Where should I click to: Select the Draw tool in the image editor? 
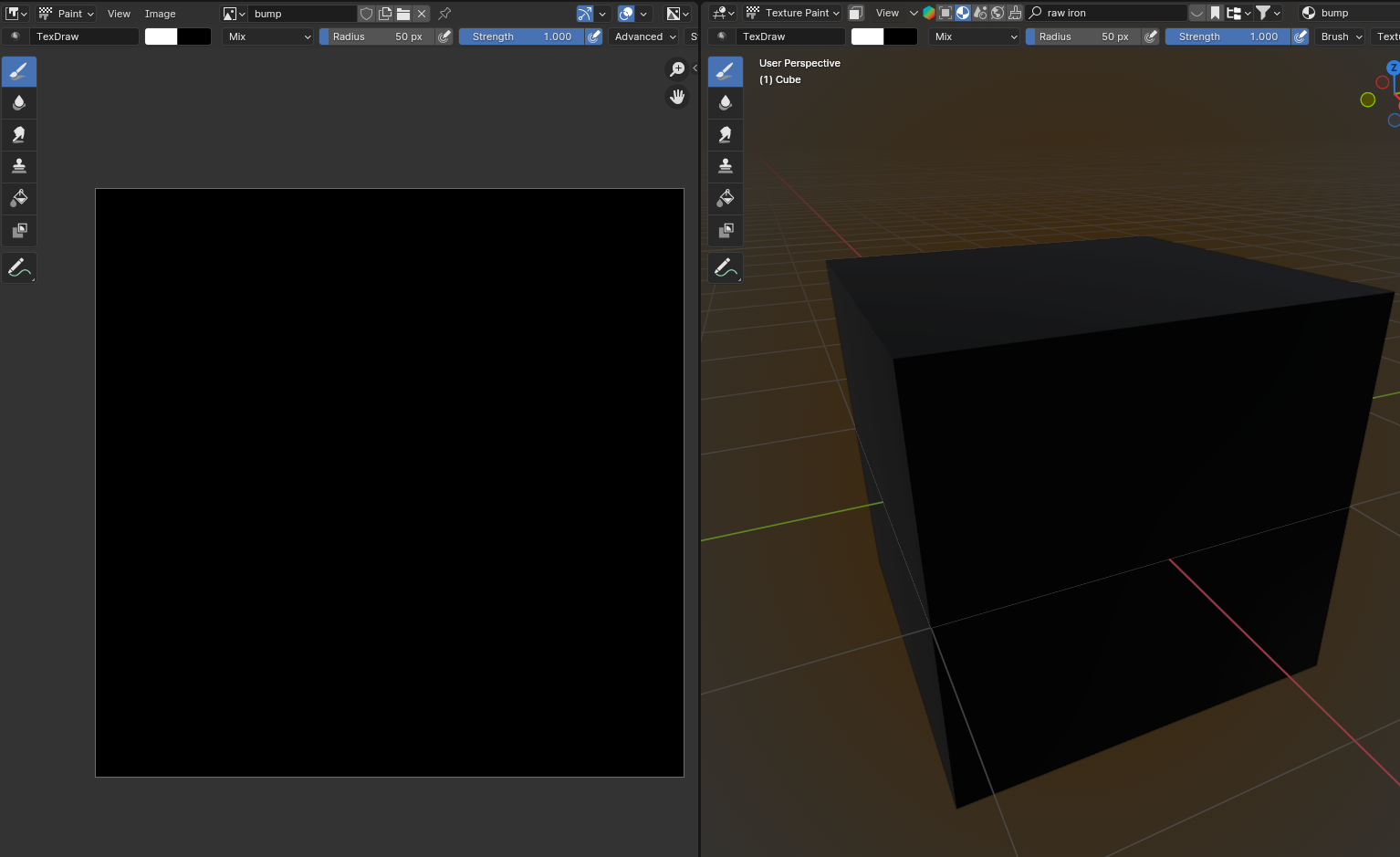pos(19,71)
